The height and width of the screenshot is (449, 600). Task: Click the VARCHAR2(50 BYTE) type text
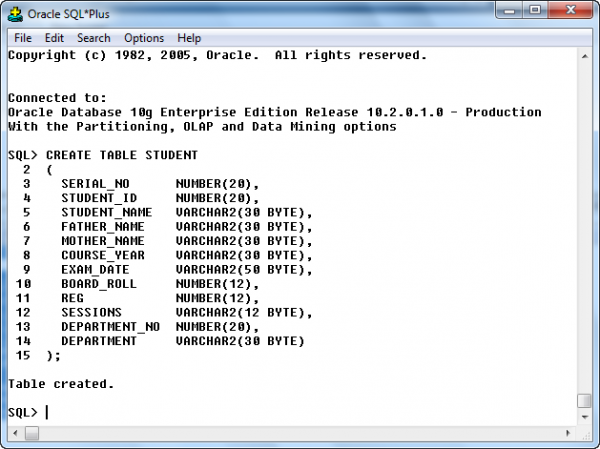240,270
